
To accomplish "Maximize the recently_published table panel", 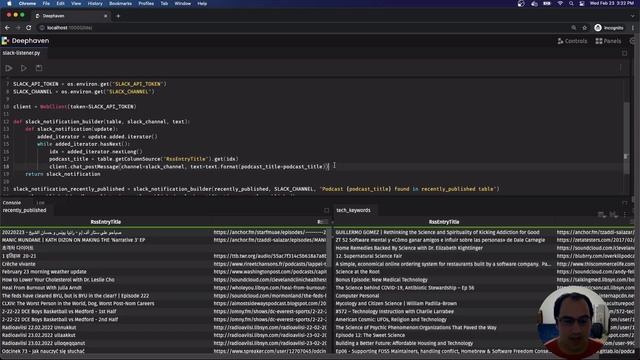I will [x=326, y=211].
